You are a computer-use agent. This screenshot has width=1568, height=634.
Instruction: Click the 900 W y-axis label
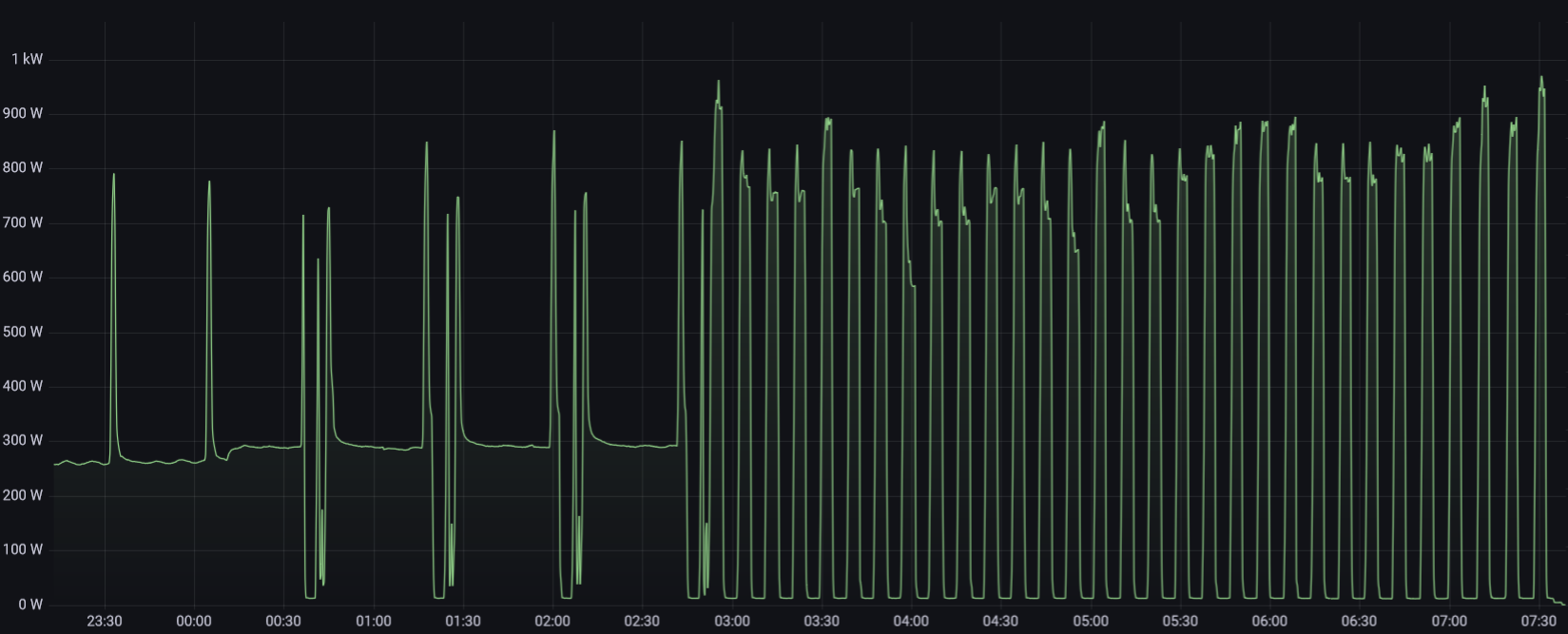coord(24,113)
